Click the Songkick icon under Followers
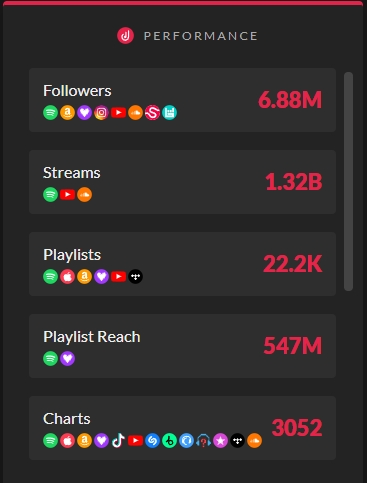Image resolution: width=367 pixels, height=483 pixels. [152, 113]
